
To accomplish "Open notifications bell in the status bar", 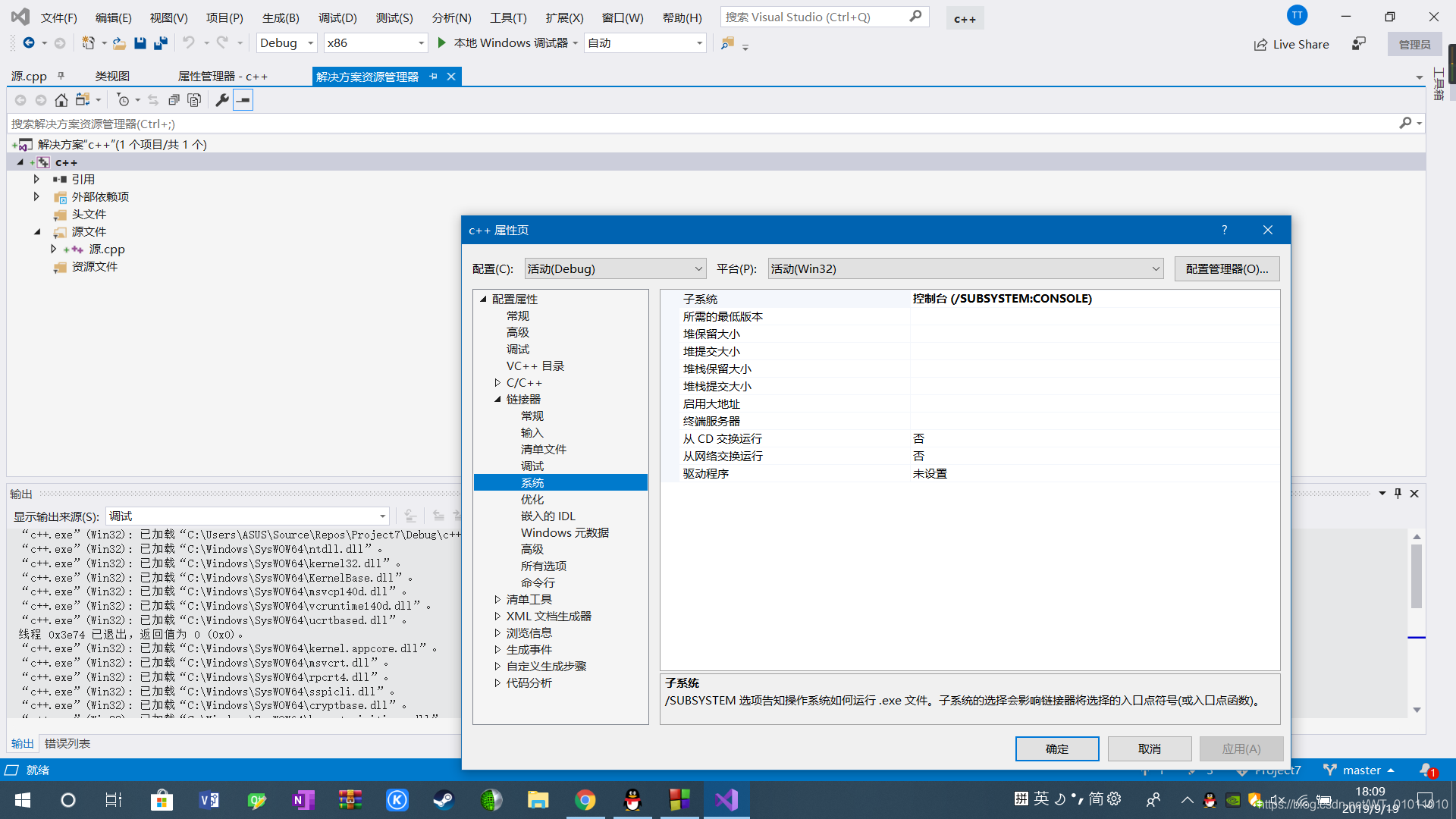I will (x=1426, y=770).
